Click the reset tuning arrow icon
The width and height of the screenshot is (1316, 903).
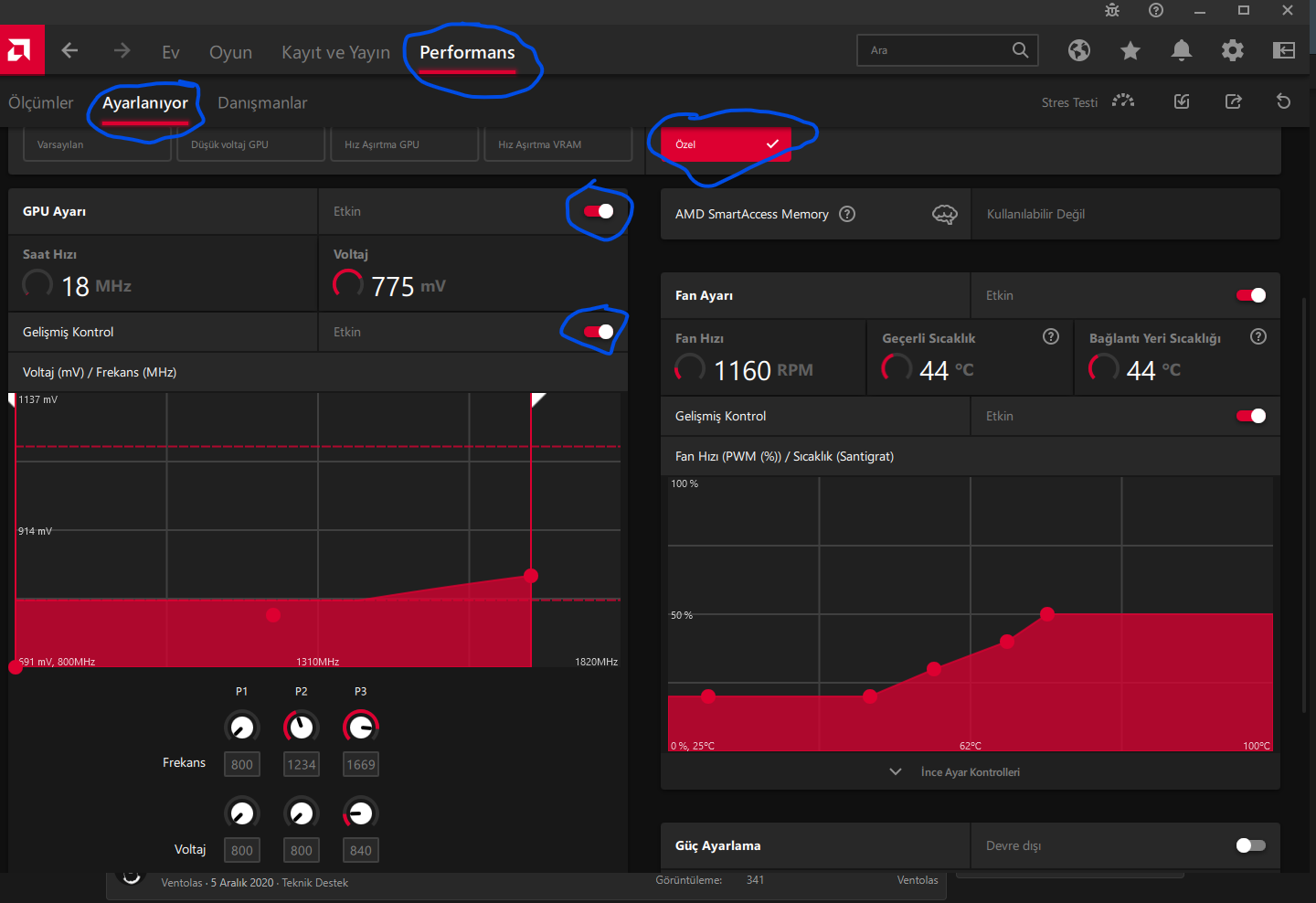coord(1284,101)
